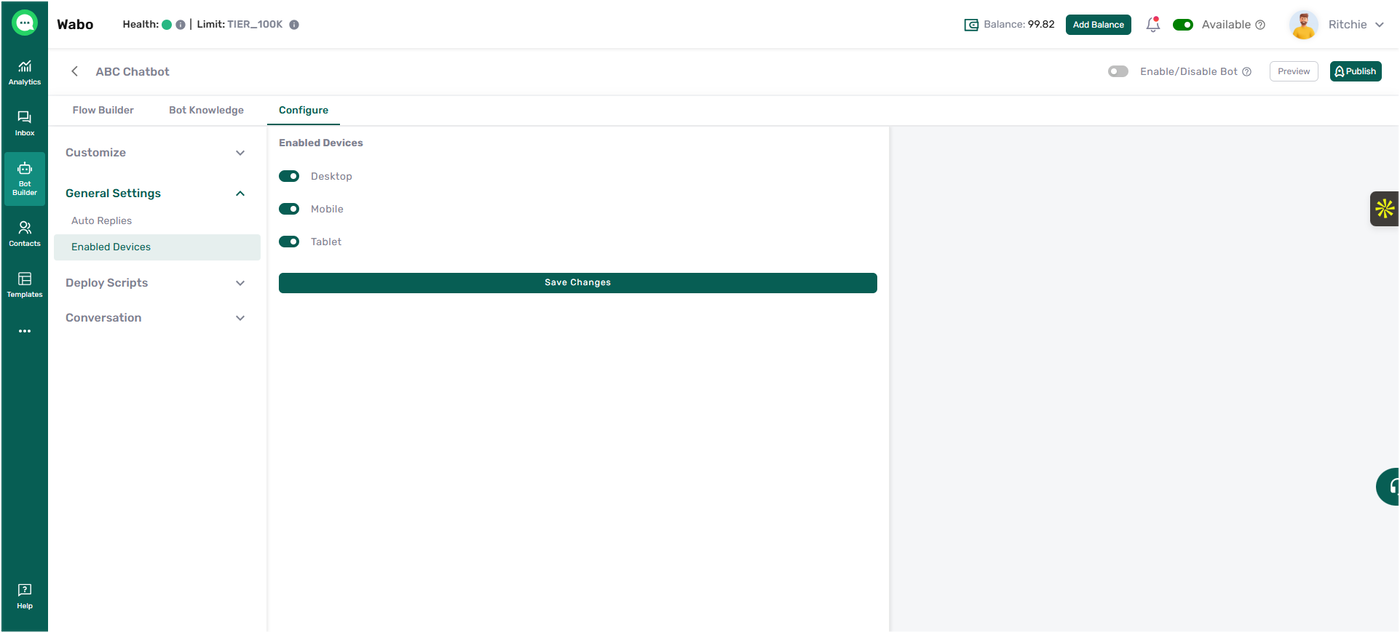Toggle the Available status switch
The width and height of the screenshot is (1400, 633).
click(x=1183, y=25)
